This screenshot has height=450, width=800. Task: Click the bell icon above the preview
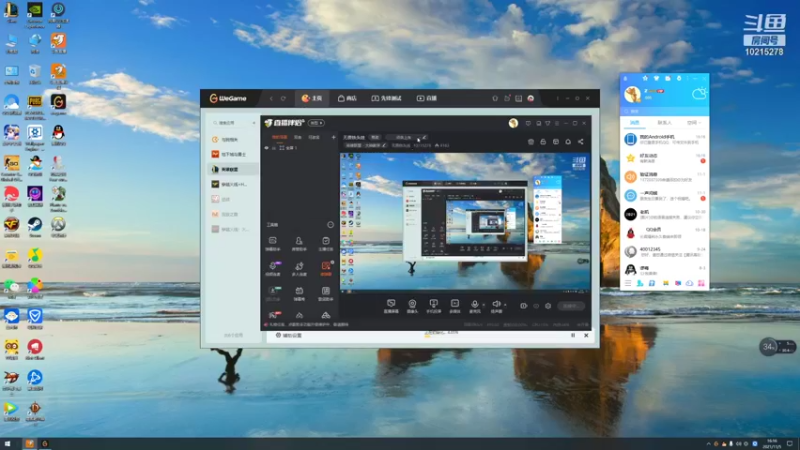click(568, 142)
